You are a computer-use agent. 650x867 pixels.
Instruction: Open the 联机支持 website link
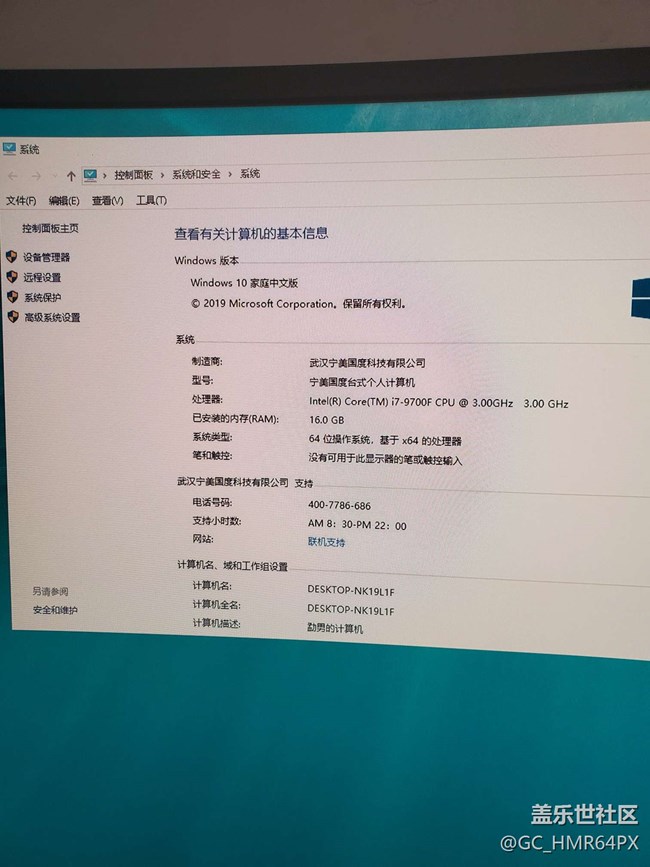[326, 542]
